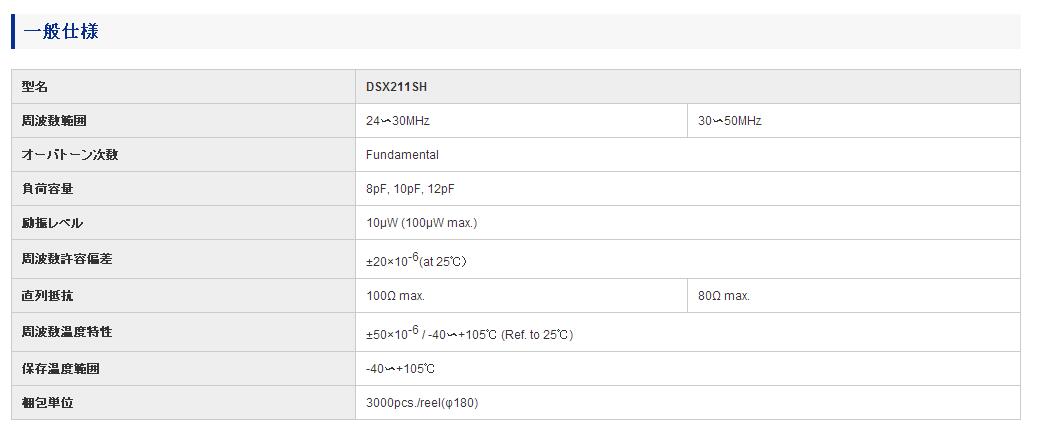Select the 負荷容量 row label
1045x432 pixels.
(47, 189)
